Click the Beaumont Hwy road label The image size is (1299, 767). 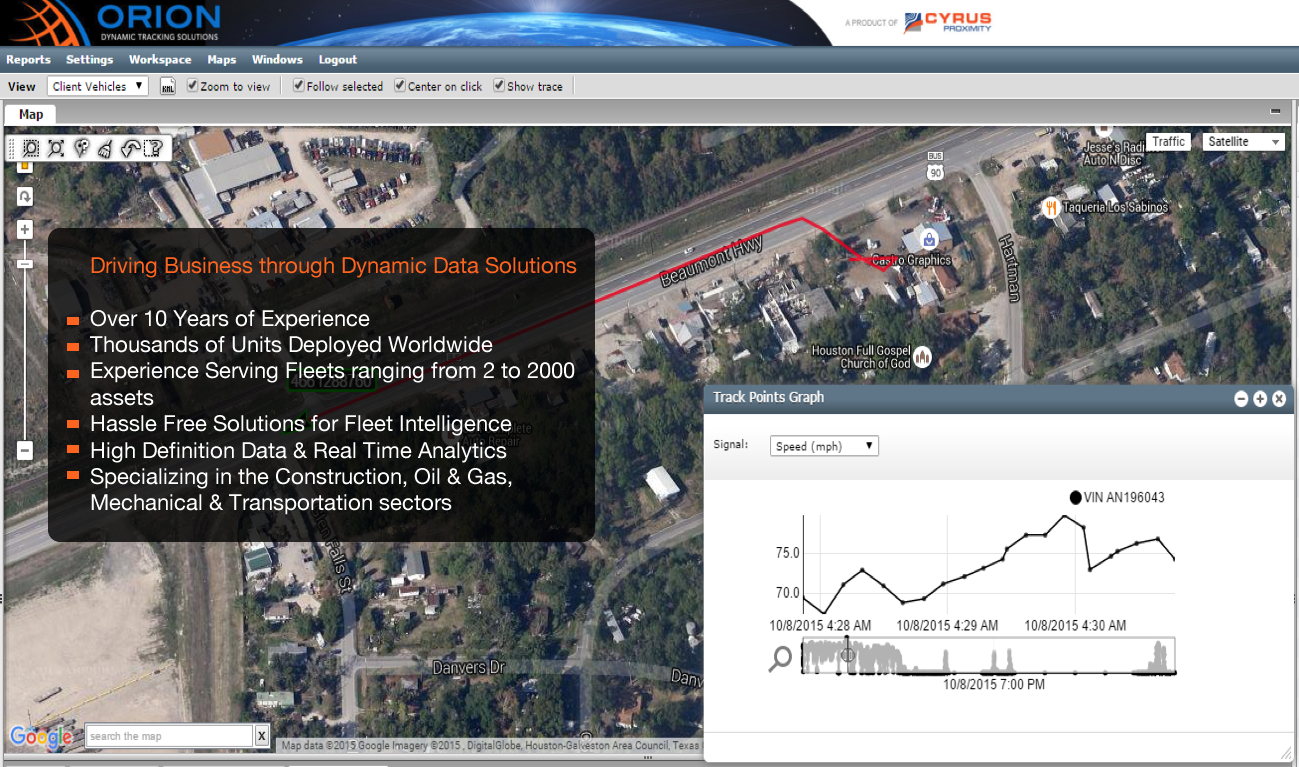(712, 261)
